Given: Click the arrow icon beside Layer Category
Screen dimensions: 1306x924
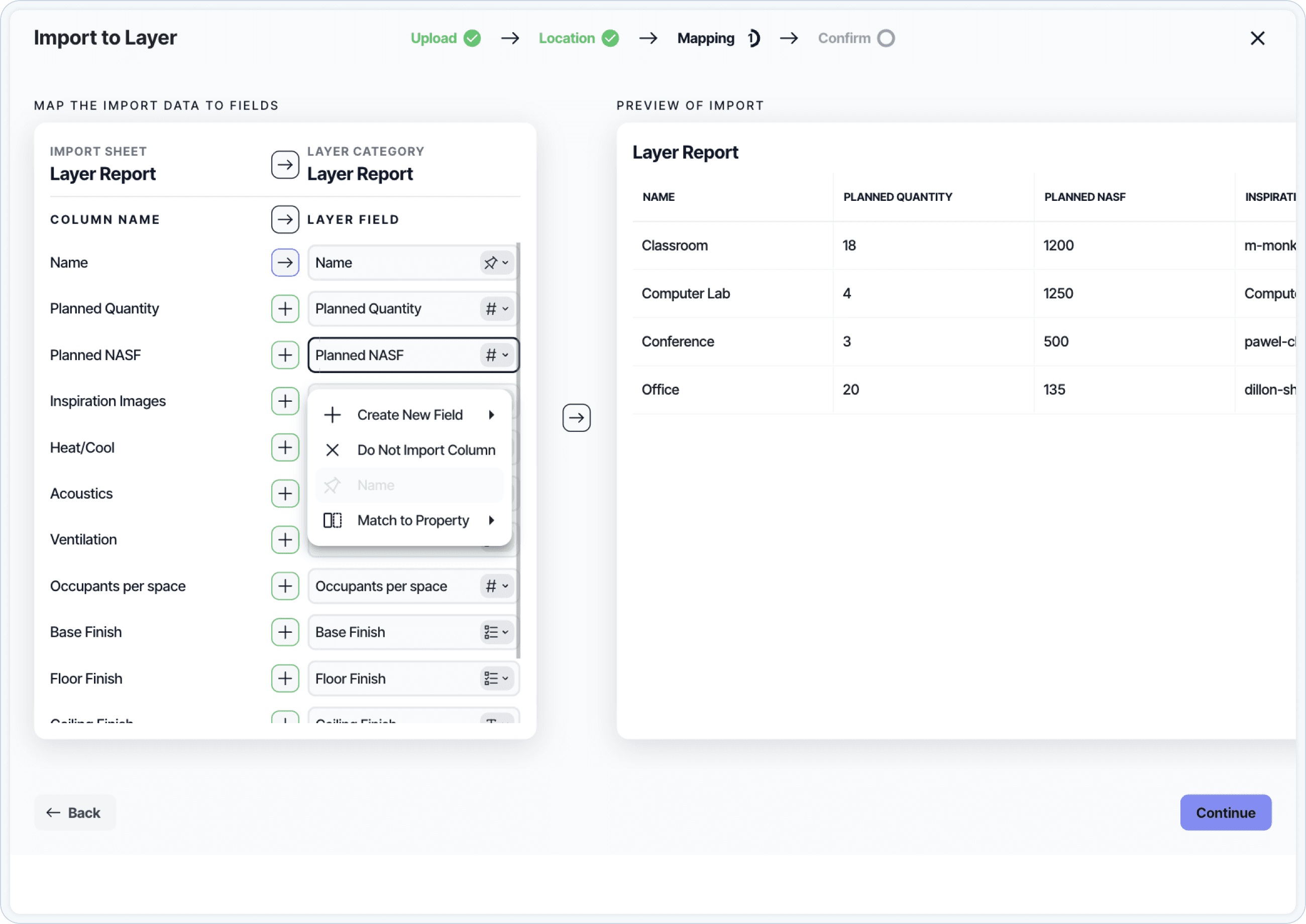Looking at the screenshot, I should coord(285,164).
